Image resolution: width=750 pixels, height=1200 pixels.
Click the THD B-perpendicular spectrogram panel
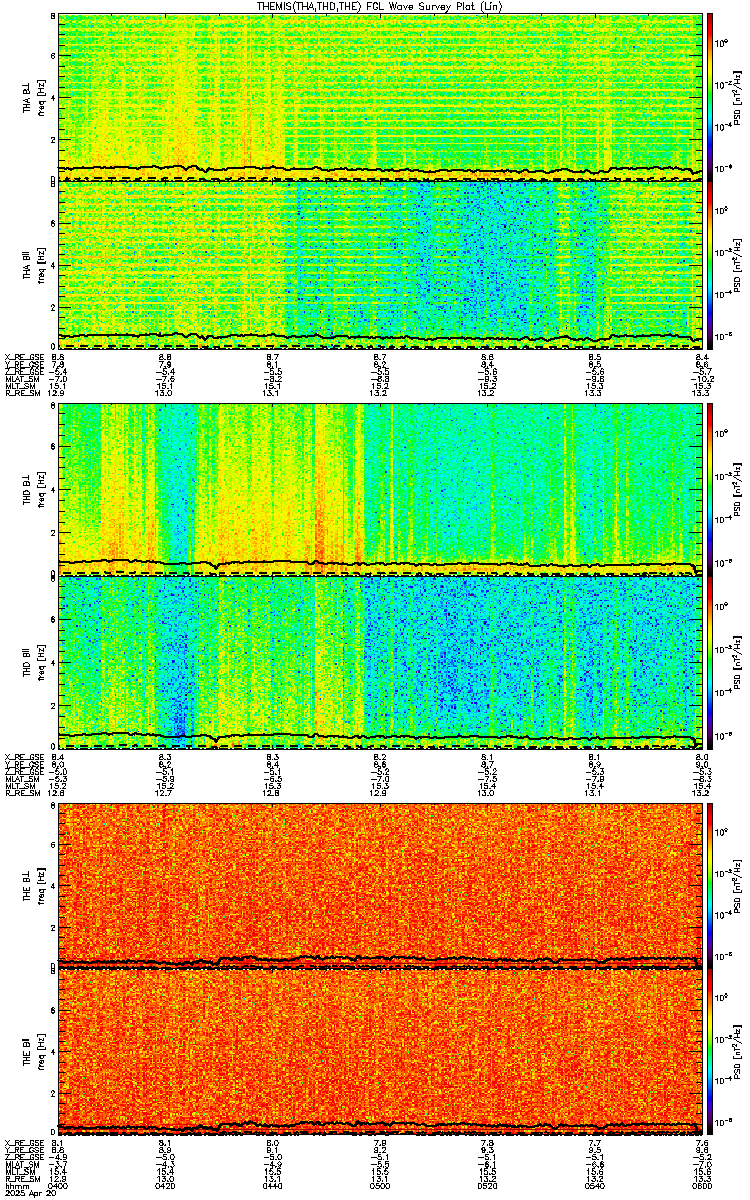379,487
